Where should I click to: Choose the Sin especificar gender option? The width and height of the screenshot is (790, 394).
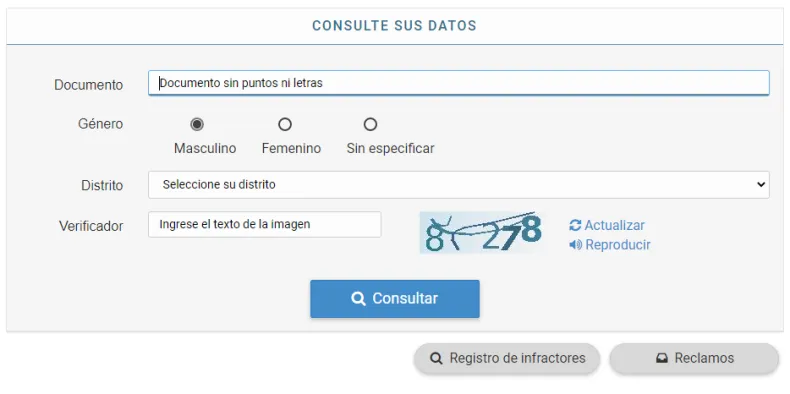(370, 124)
